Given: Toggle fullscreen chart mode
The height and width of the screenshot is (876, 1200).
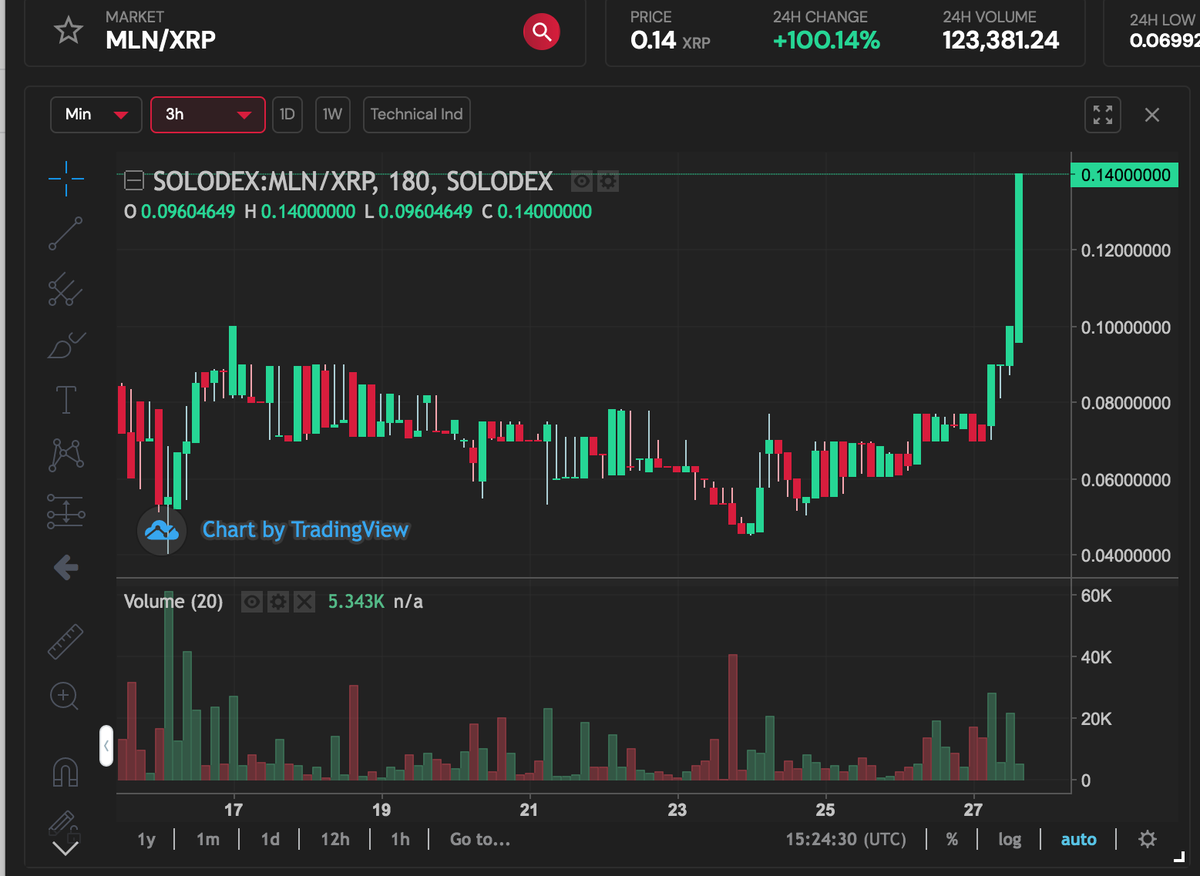Looking at the screenshot, I should click(x=1103, y=114).
